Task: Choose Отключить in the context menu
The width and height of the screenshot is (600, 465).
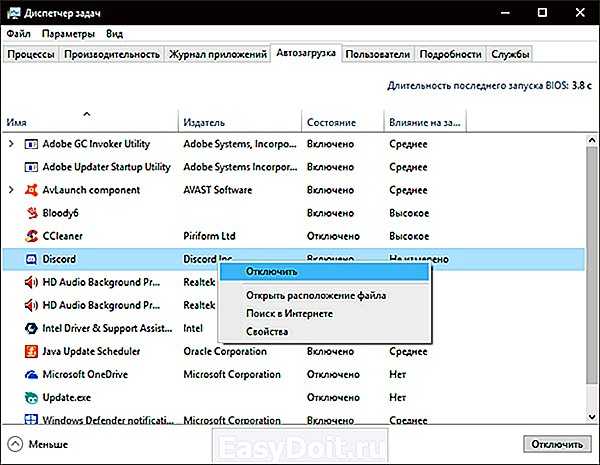Action: click(x=324, y=272)
